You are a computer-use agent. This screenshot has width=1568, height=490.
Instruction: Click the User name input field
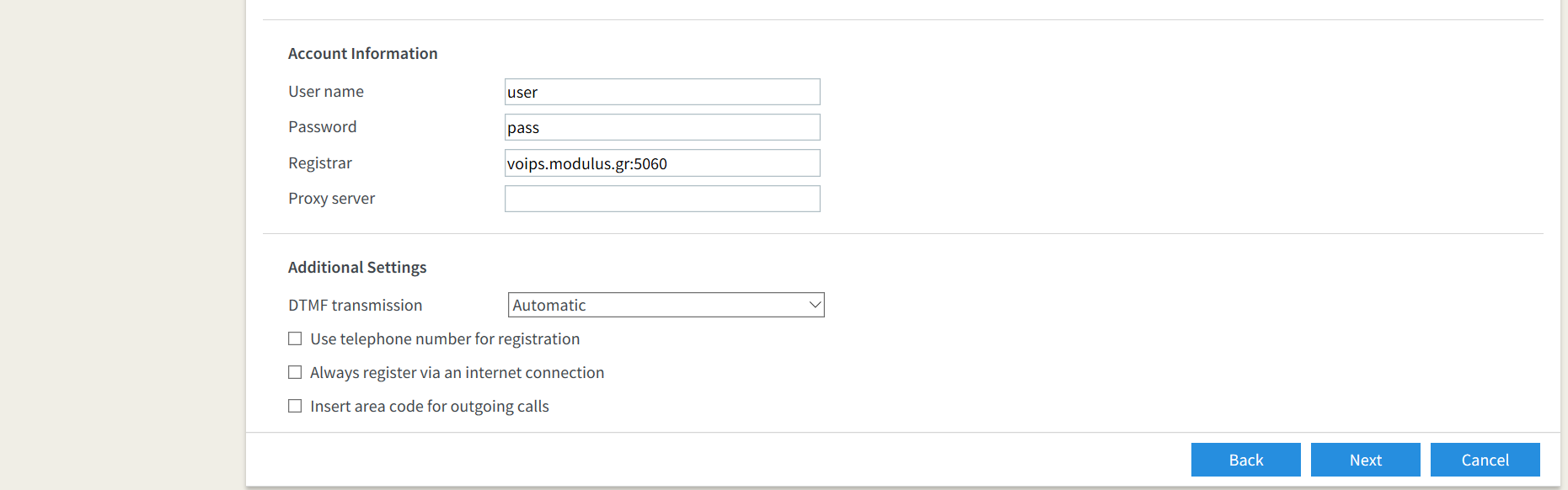click(662, 92)
